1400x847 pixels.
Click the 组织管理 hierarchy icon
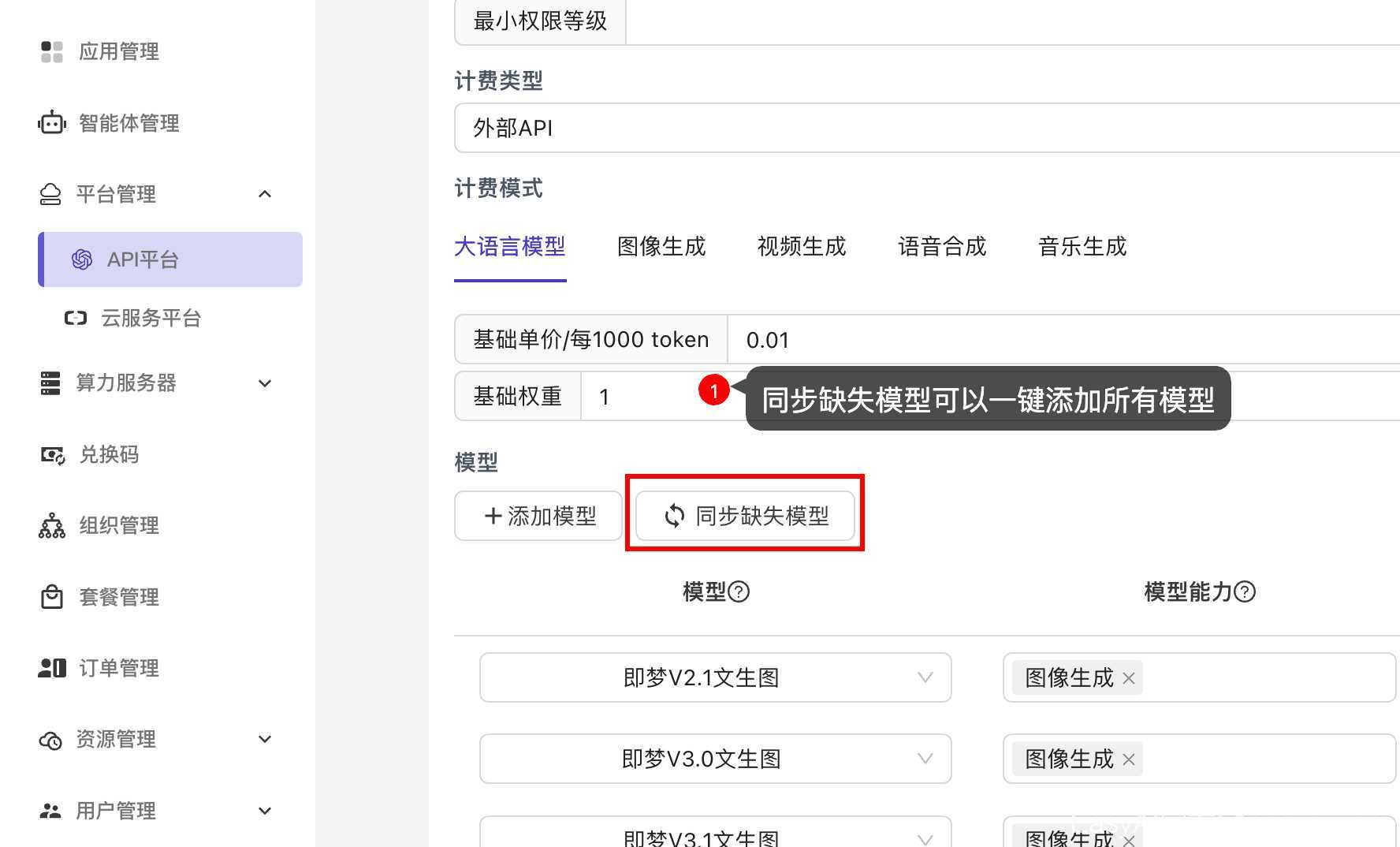click(52, 526)
